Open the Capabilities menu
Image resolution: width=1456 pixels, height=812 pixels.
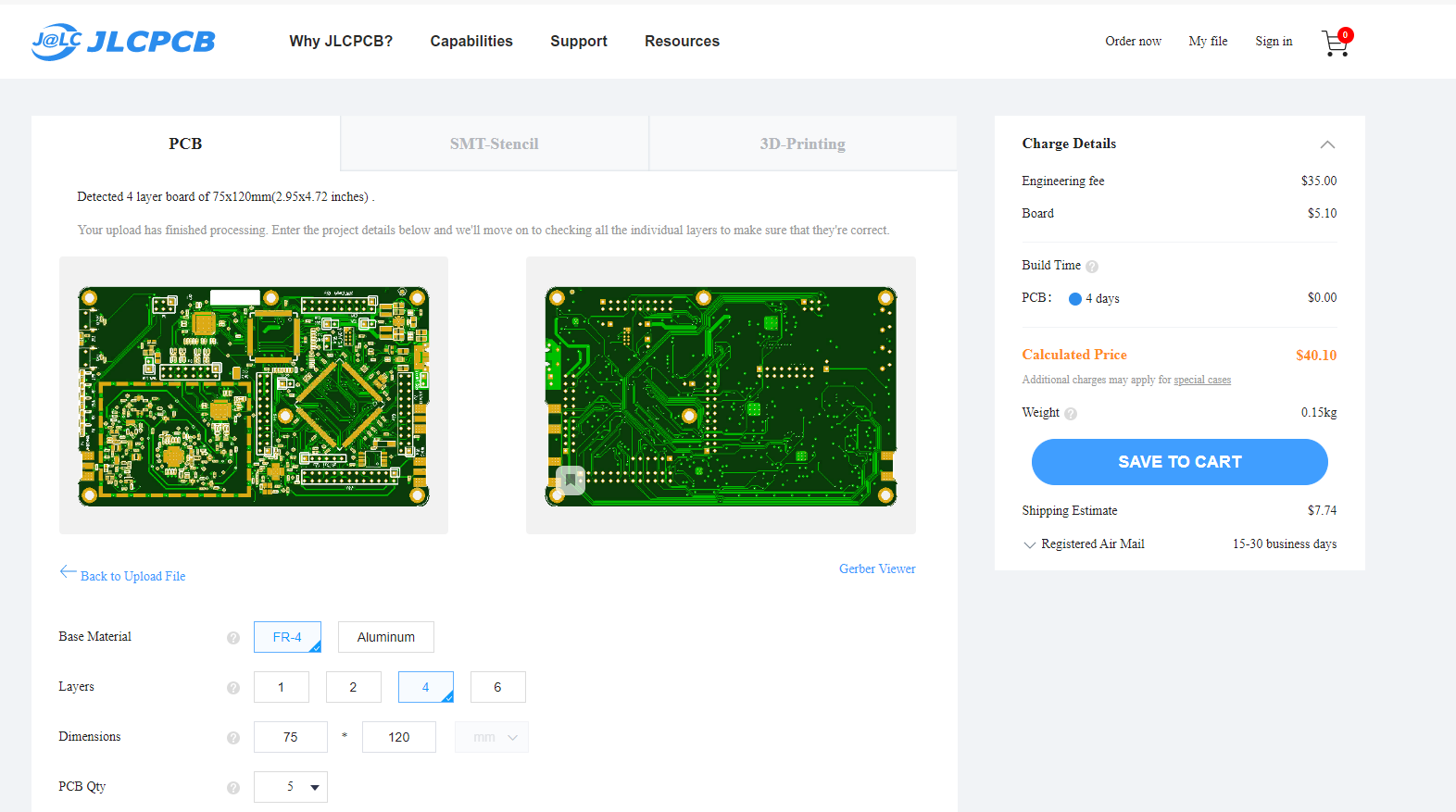point(471,41)
